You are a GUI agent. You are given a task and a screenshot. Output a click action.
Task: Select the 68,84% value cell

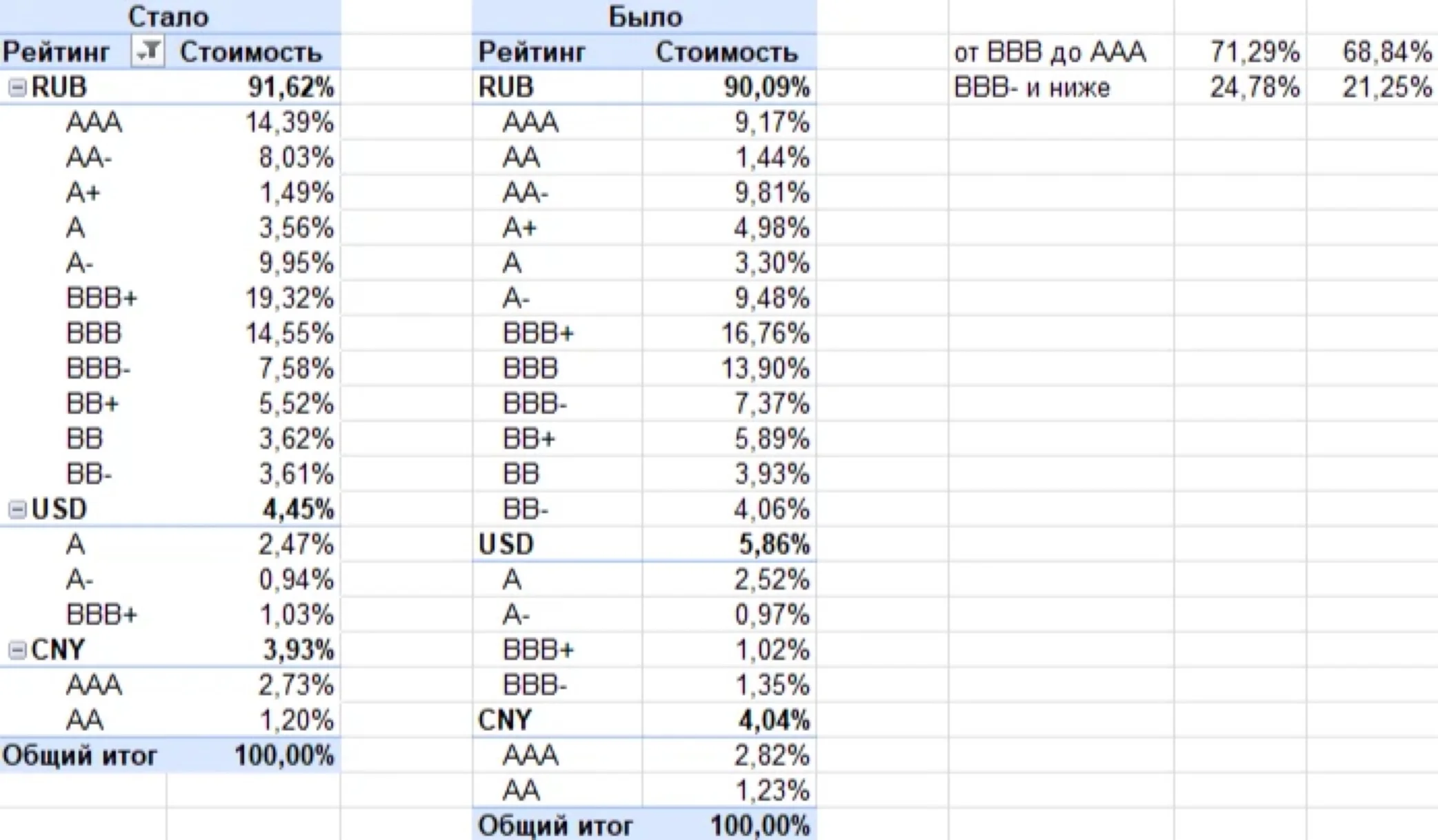(1372, 52)
